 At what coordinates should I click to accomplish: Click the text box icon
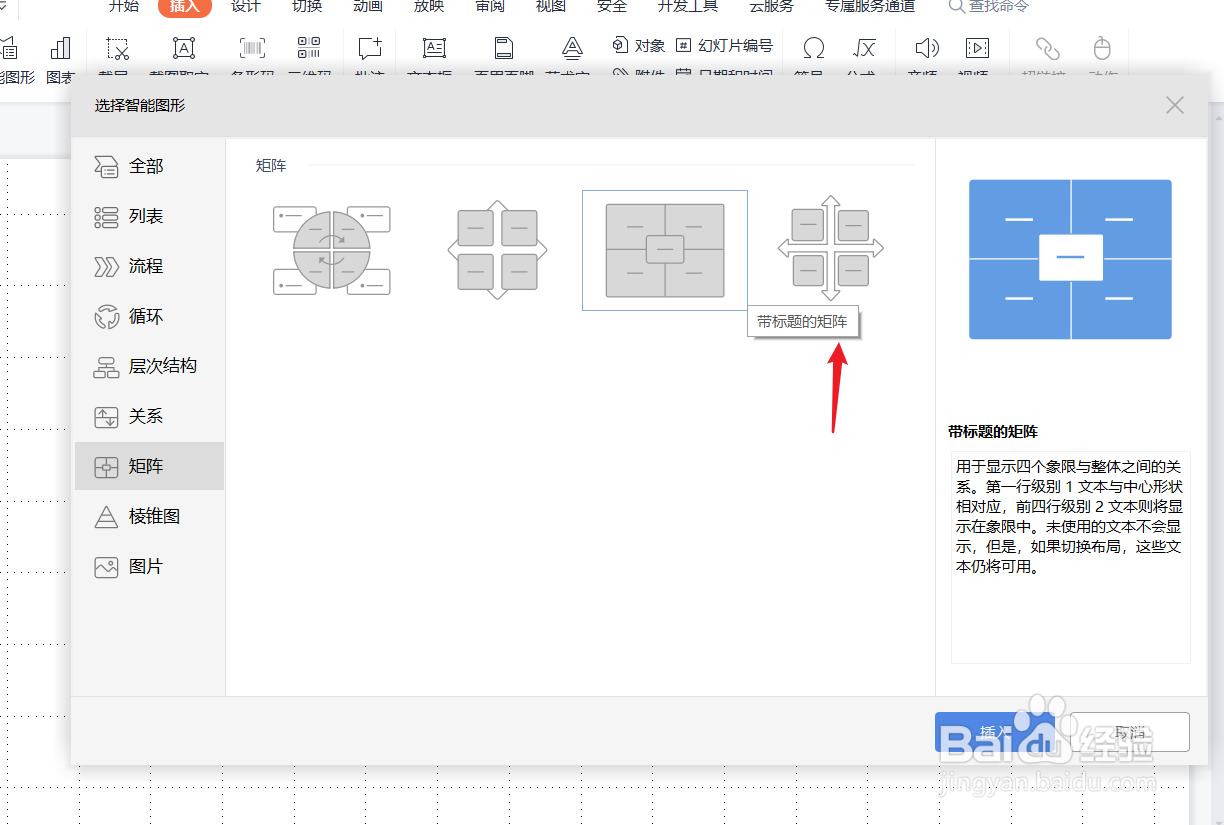pos(434,48)
